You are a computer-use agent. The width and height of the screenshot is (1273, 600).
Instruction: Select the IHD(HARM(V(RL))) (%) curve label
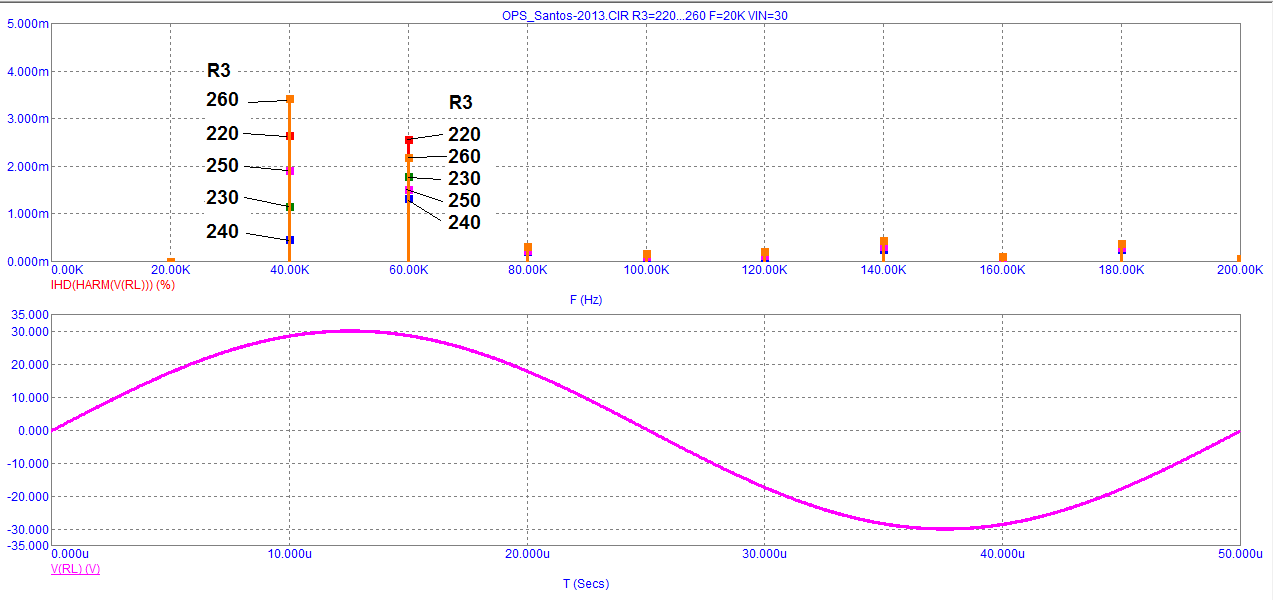[x=113, y=285]
